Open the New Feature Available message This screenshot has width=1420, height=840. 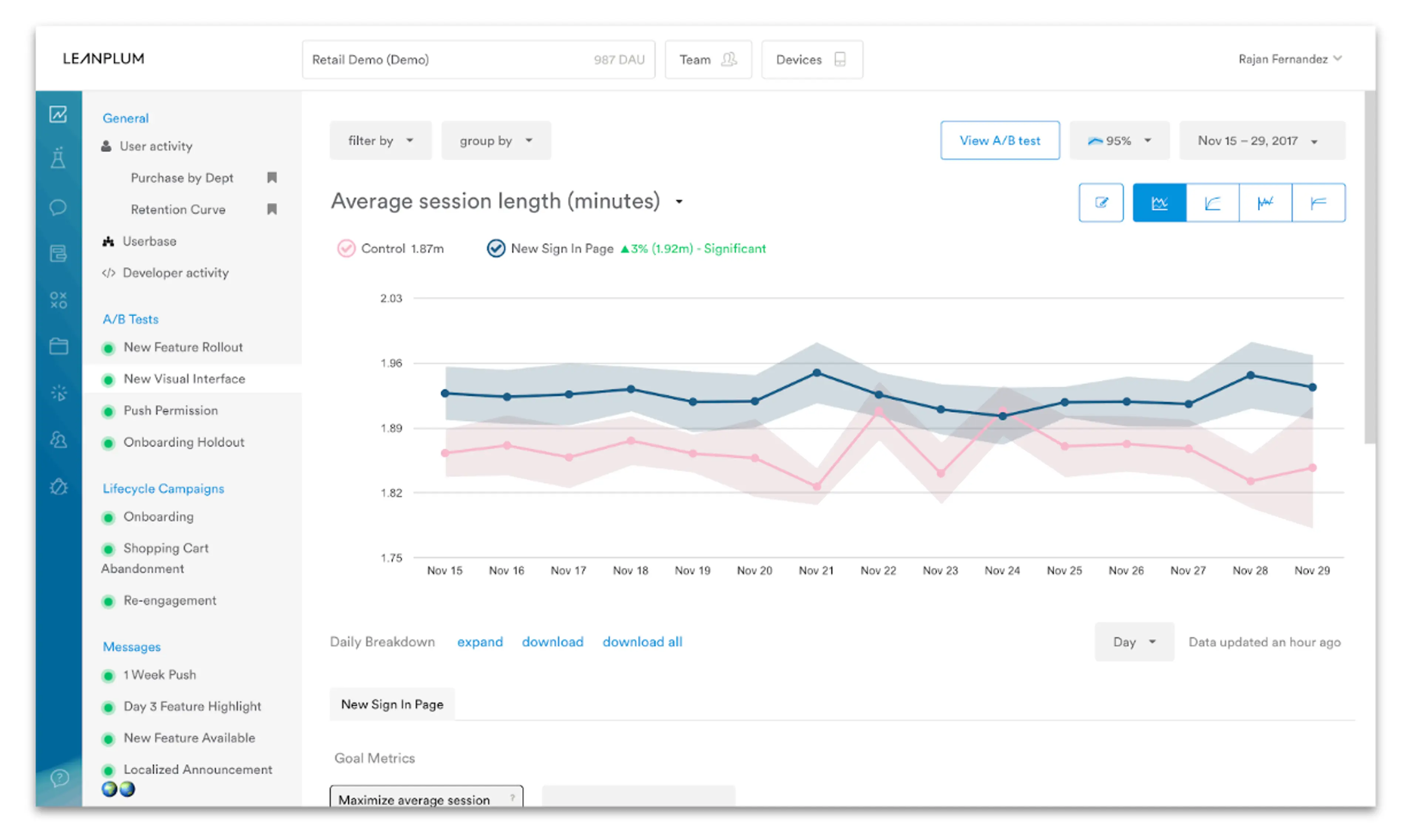click(189, 739)
